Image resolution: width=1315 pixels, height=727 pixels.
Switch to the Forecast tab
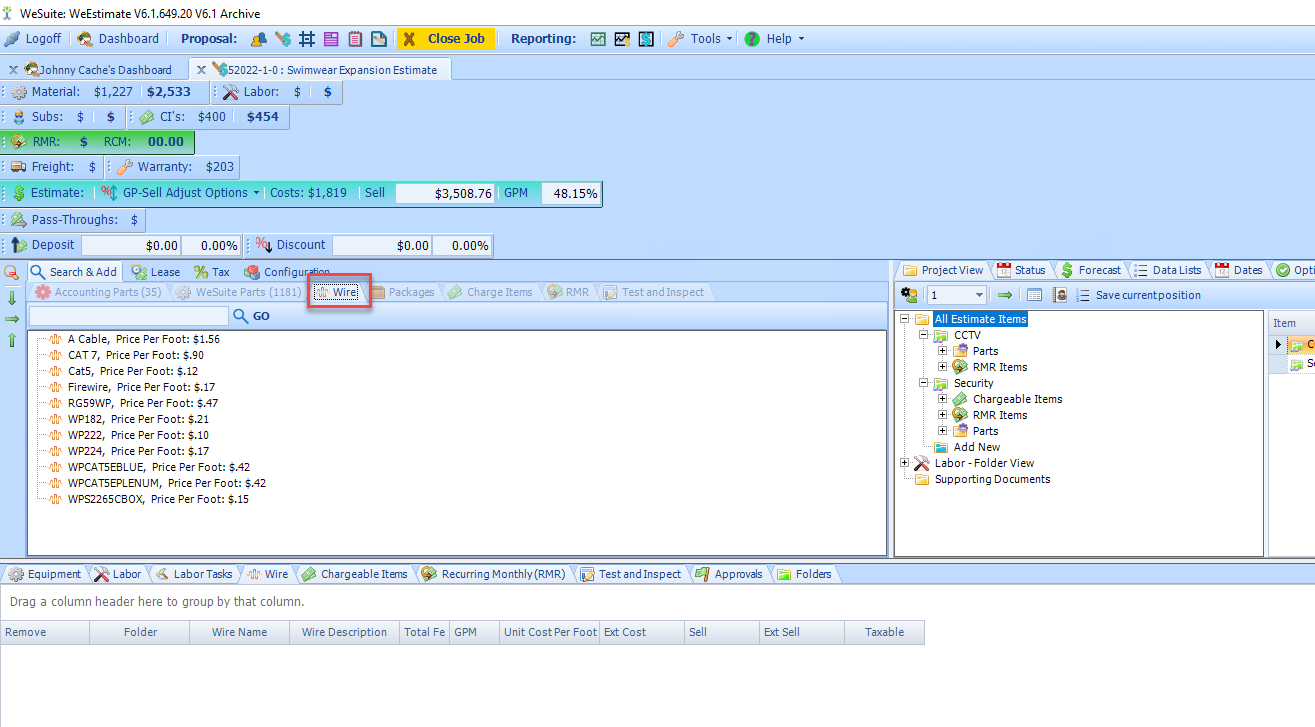tap(1091, 270)
